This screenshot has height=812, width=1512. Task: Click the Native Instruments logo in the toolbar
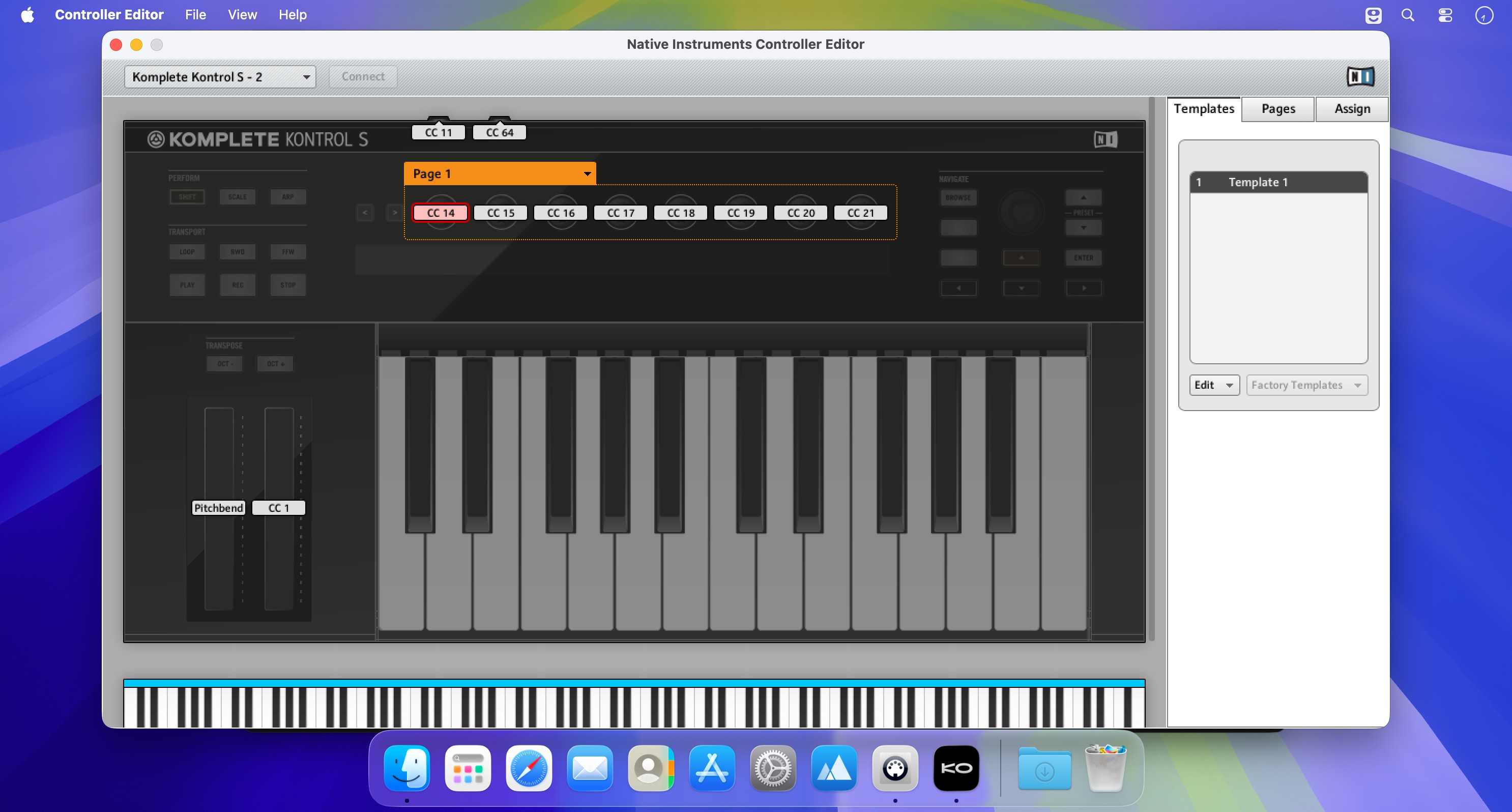(1360, 77)
